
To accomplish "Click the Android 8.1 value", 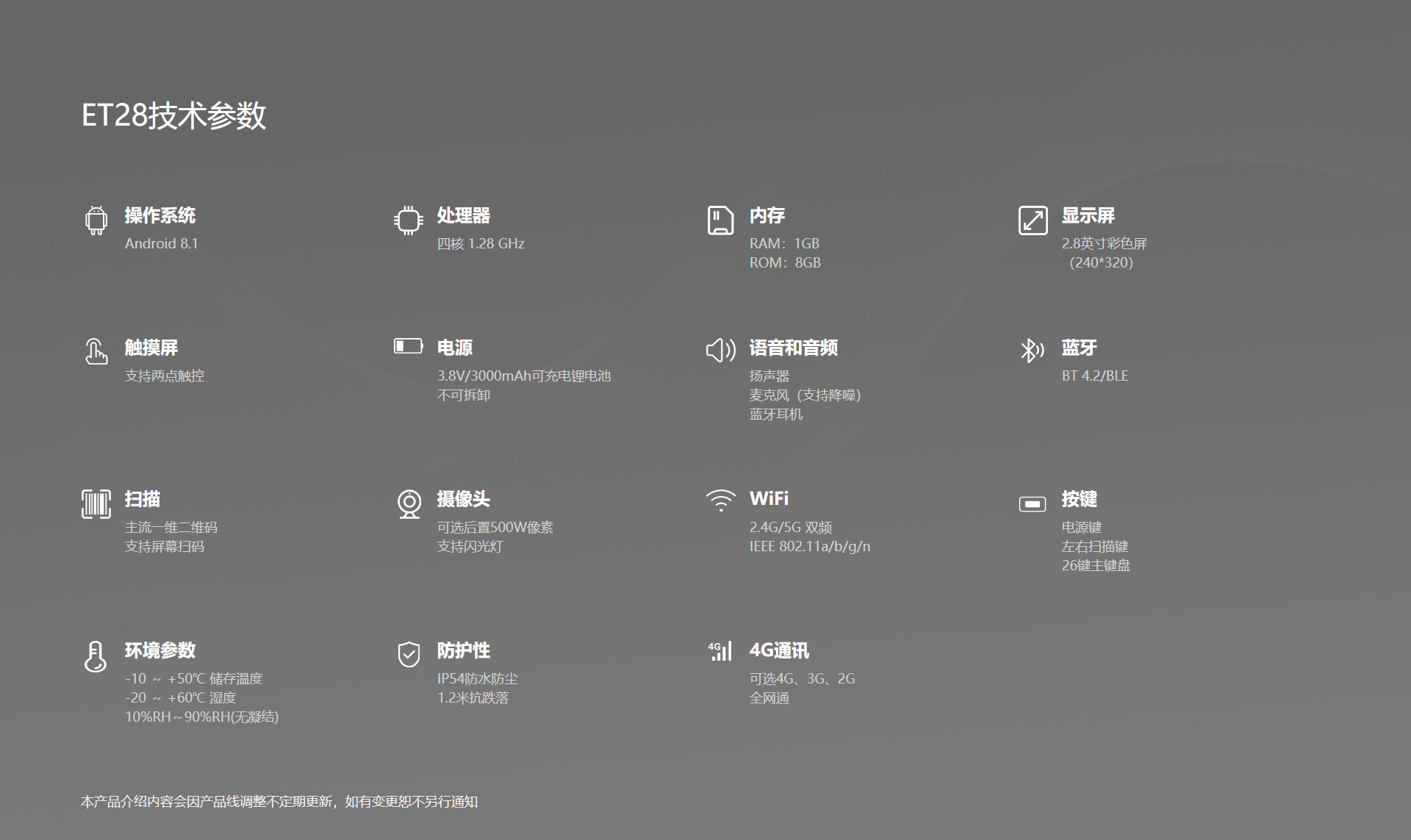I will point(162,243).
